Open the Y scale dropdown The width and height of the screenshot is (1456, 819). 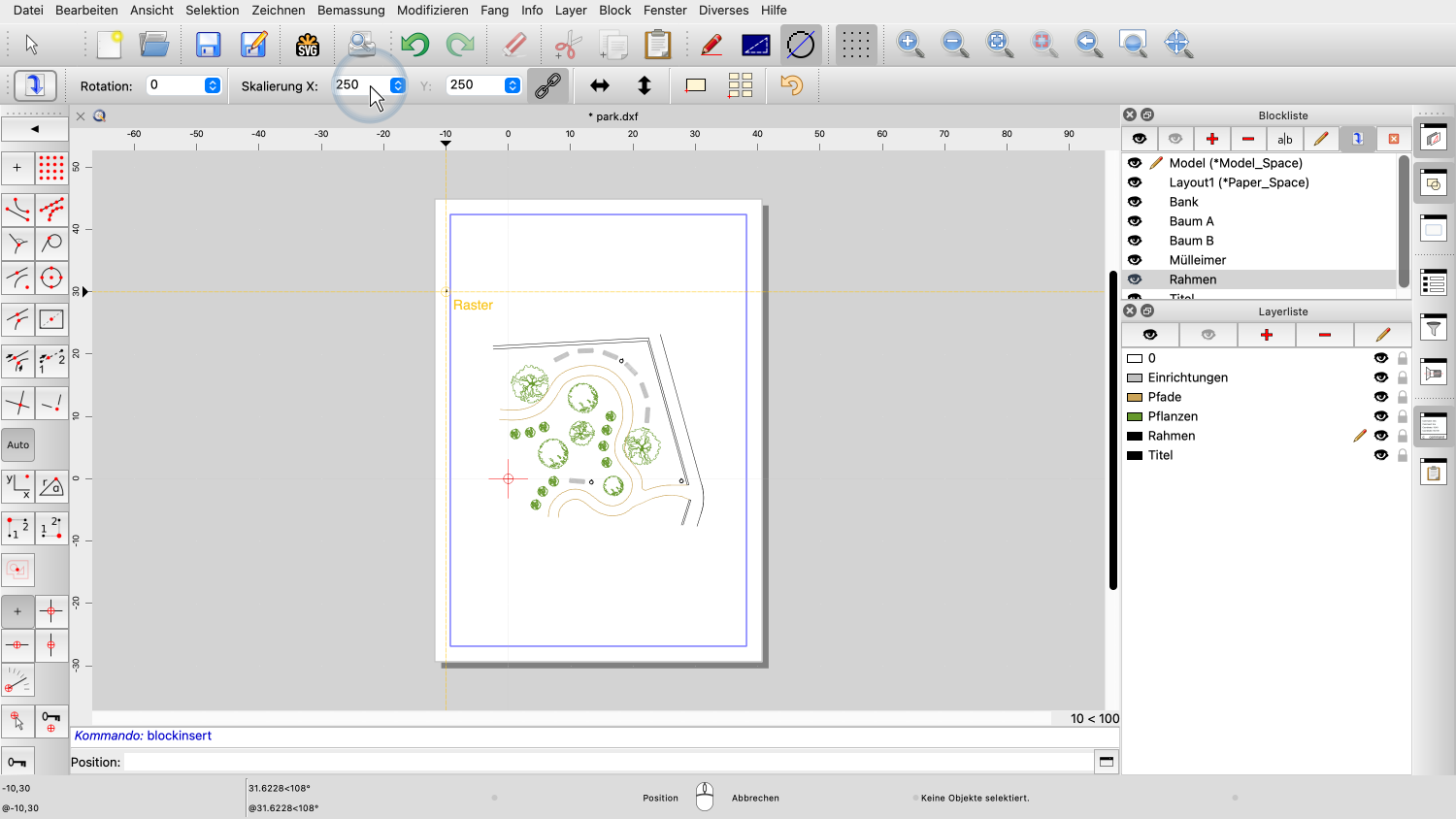[x=513, y=85]
